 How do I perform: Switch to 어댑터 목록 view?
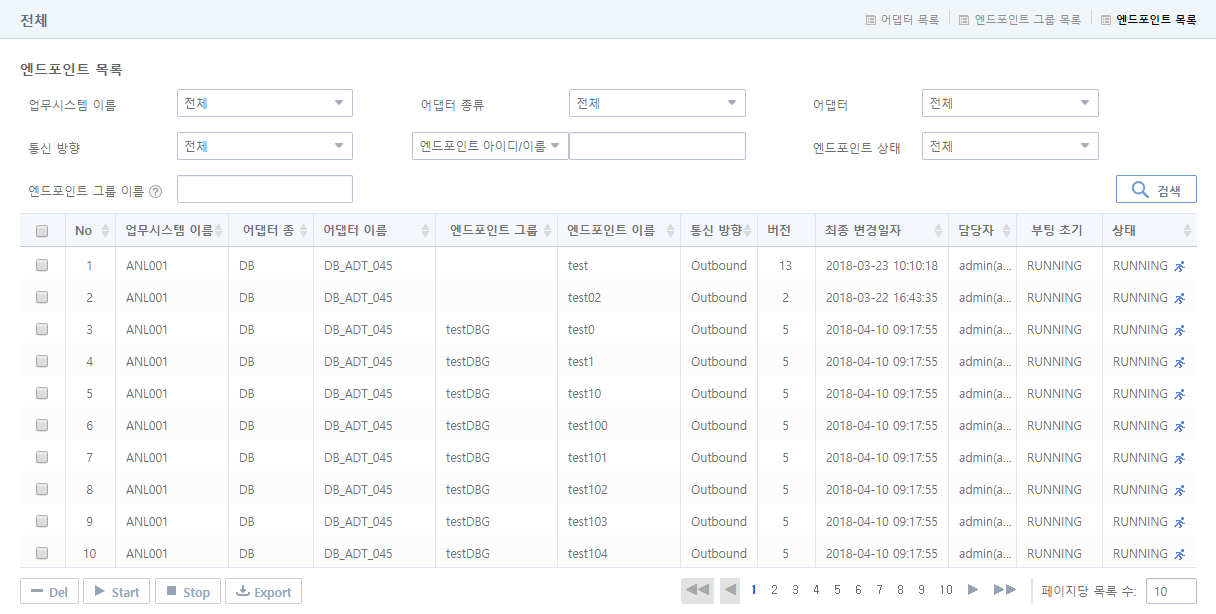pyautogui.click(x=902, y=18)
